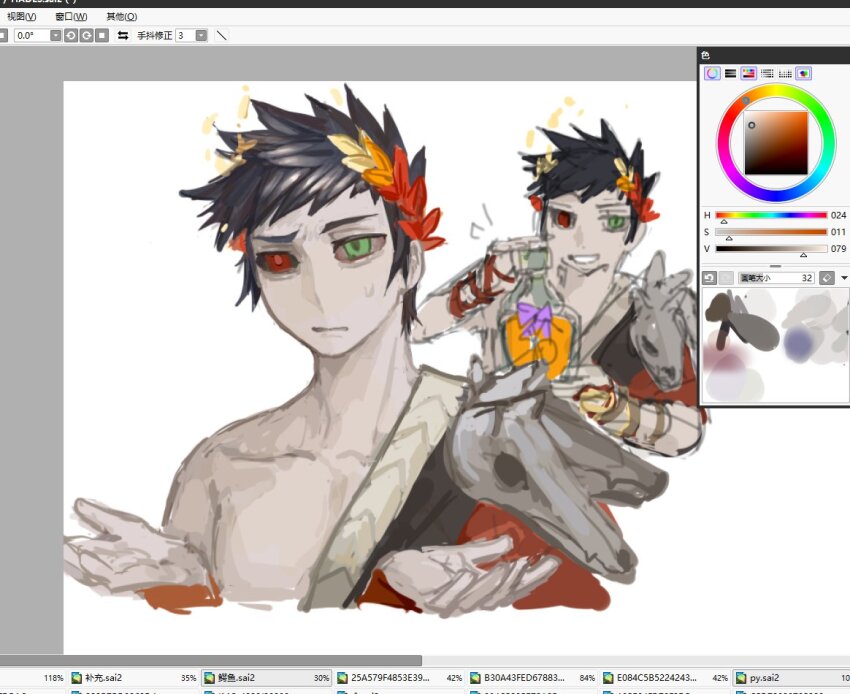Viewport: 850px width, 694px height.
Task: Open the rotation angle dropdown
Action: click(x=55, y=35)
